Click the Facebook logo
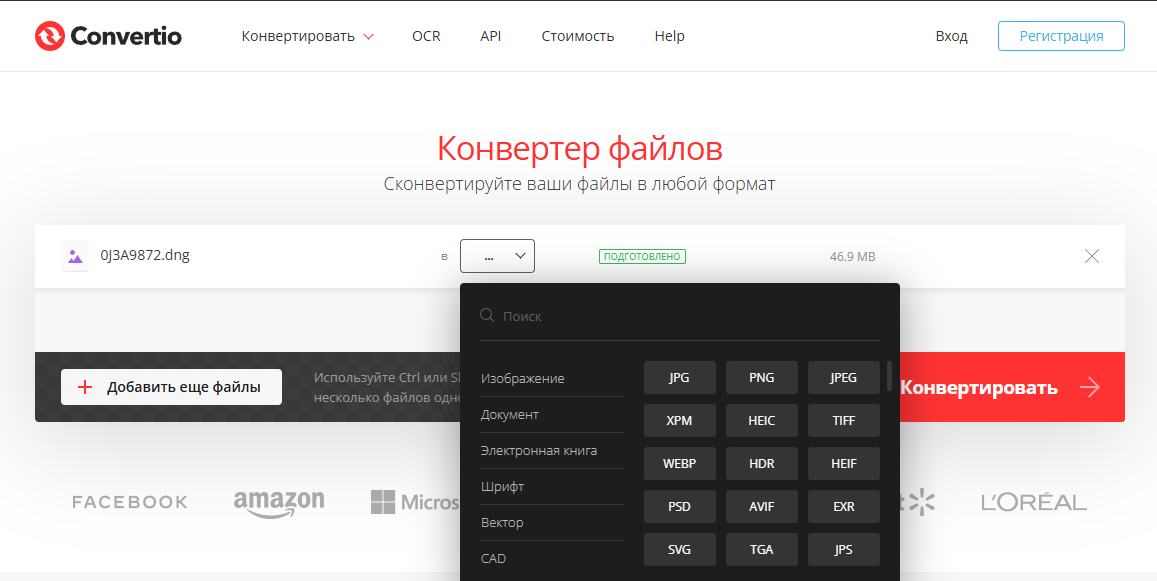The image size is (1157, 581). [130, 502]
